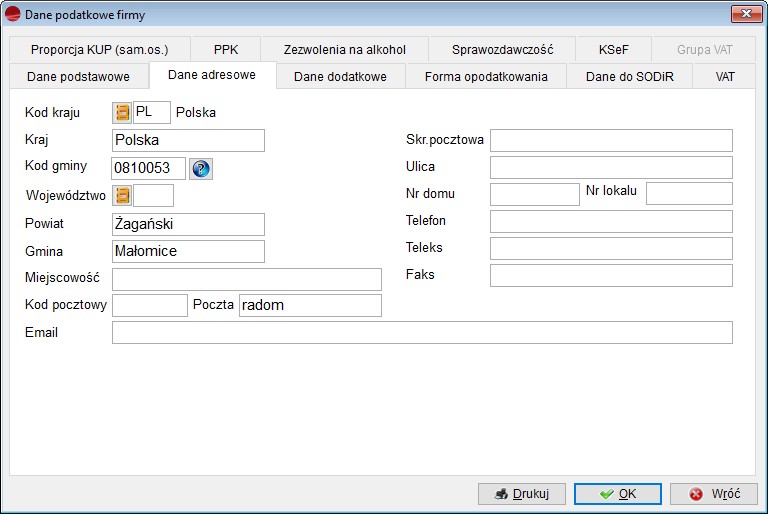Focus the Email input field
This screenshot has width=768, height=514.
pos(421,332)
